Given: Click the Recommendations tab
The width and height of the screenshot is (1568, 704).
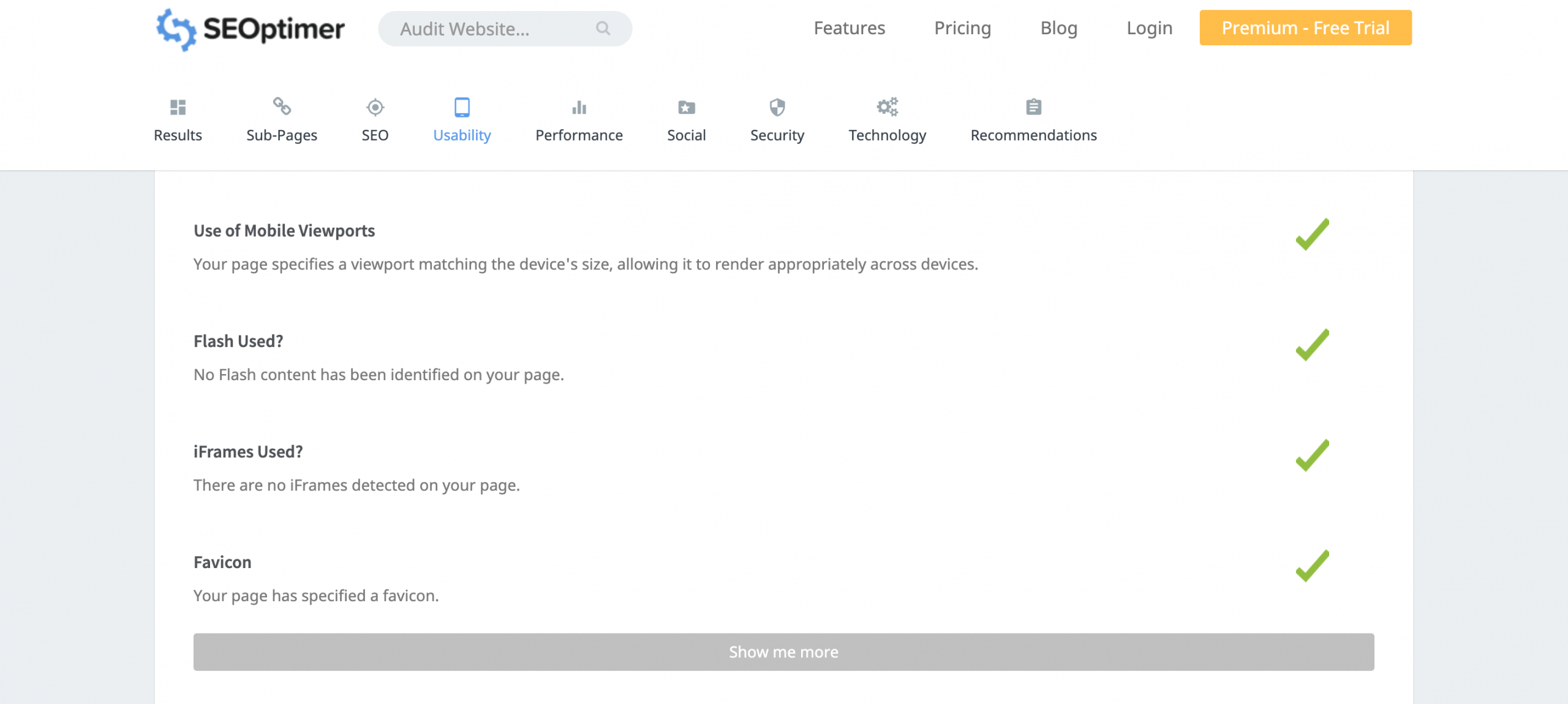Looking at the screenshot, I should (1034, 119).
